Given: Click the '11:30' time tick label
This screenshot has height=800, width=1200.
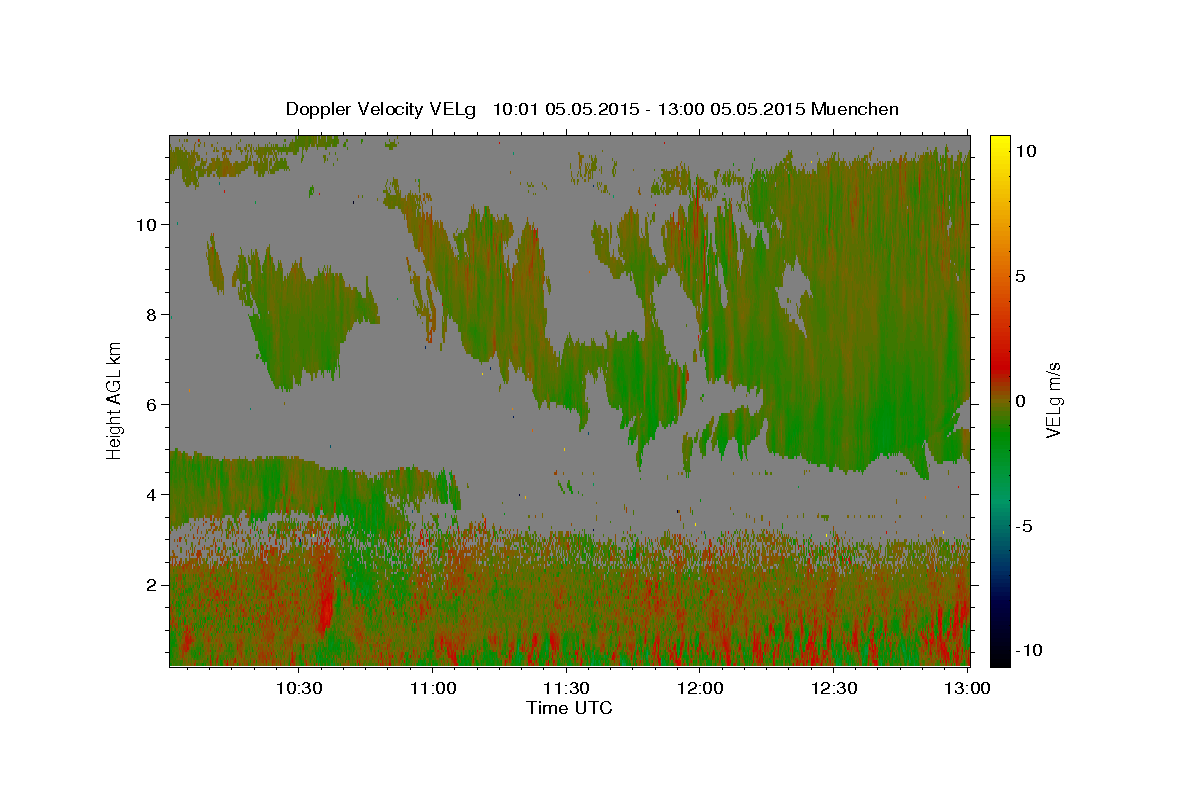Looking at the screenshot, I should (x=567, y=688).
